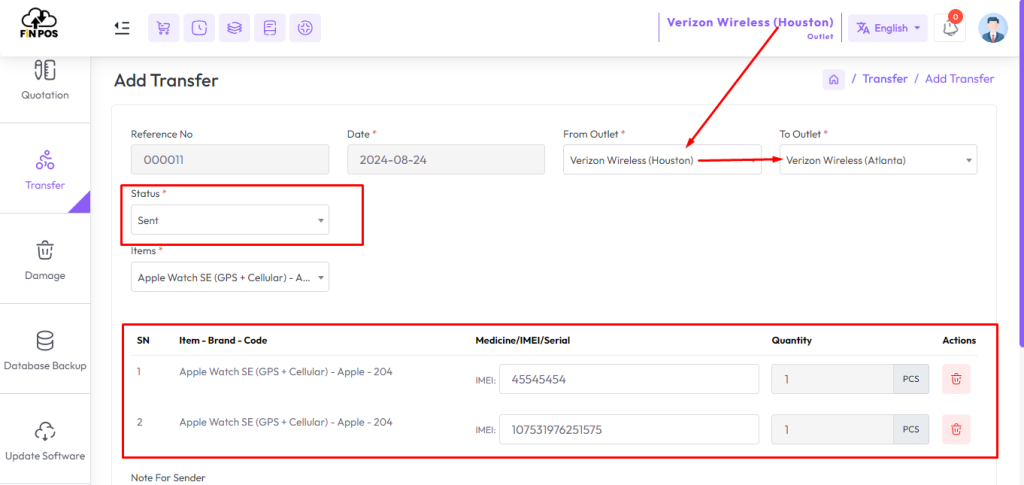Click the Add Transfer breadcrumb
This screenshot has width=1024, height=485.
(x=959, y=79)
